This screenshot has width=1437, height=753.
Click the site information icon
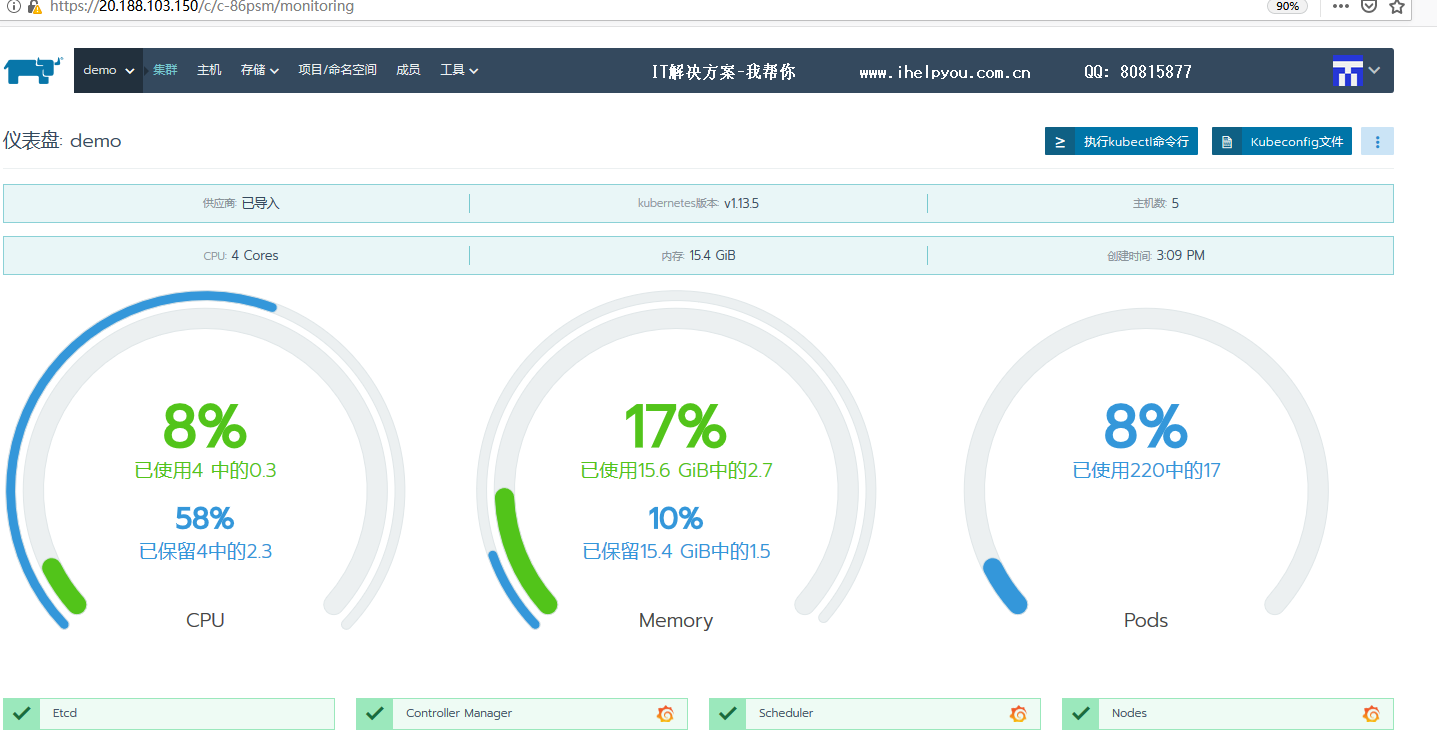click(x=13, y=6)
